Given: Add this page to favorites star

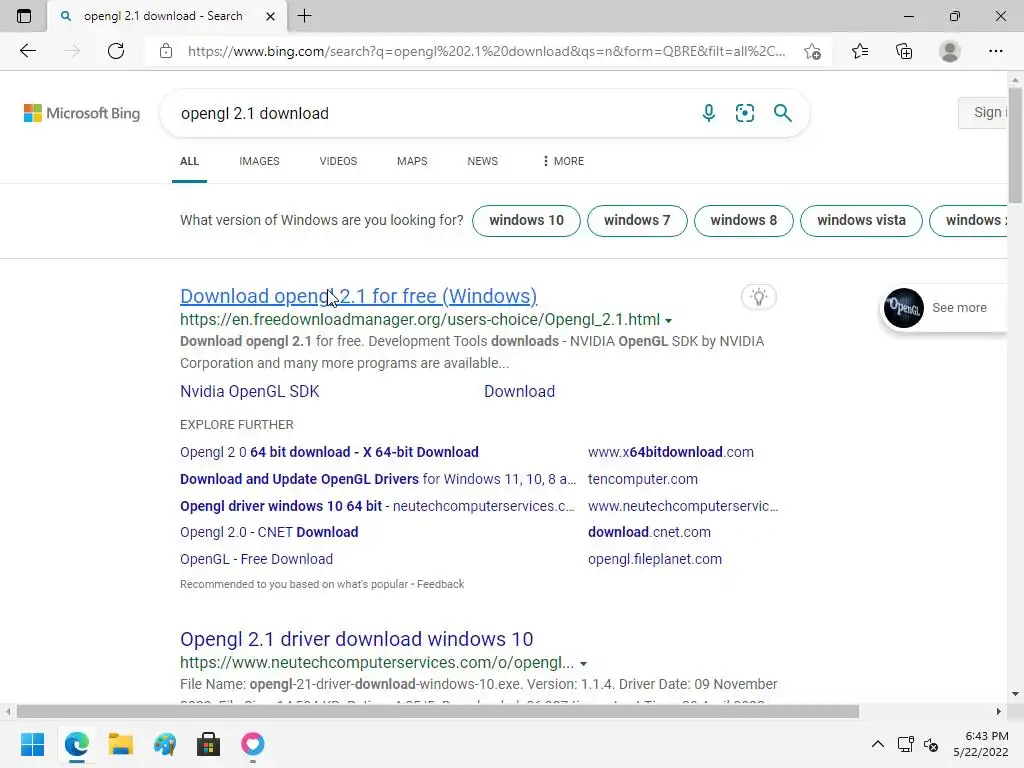Looking at the screenshot, I should pos(812,51).
